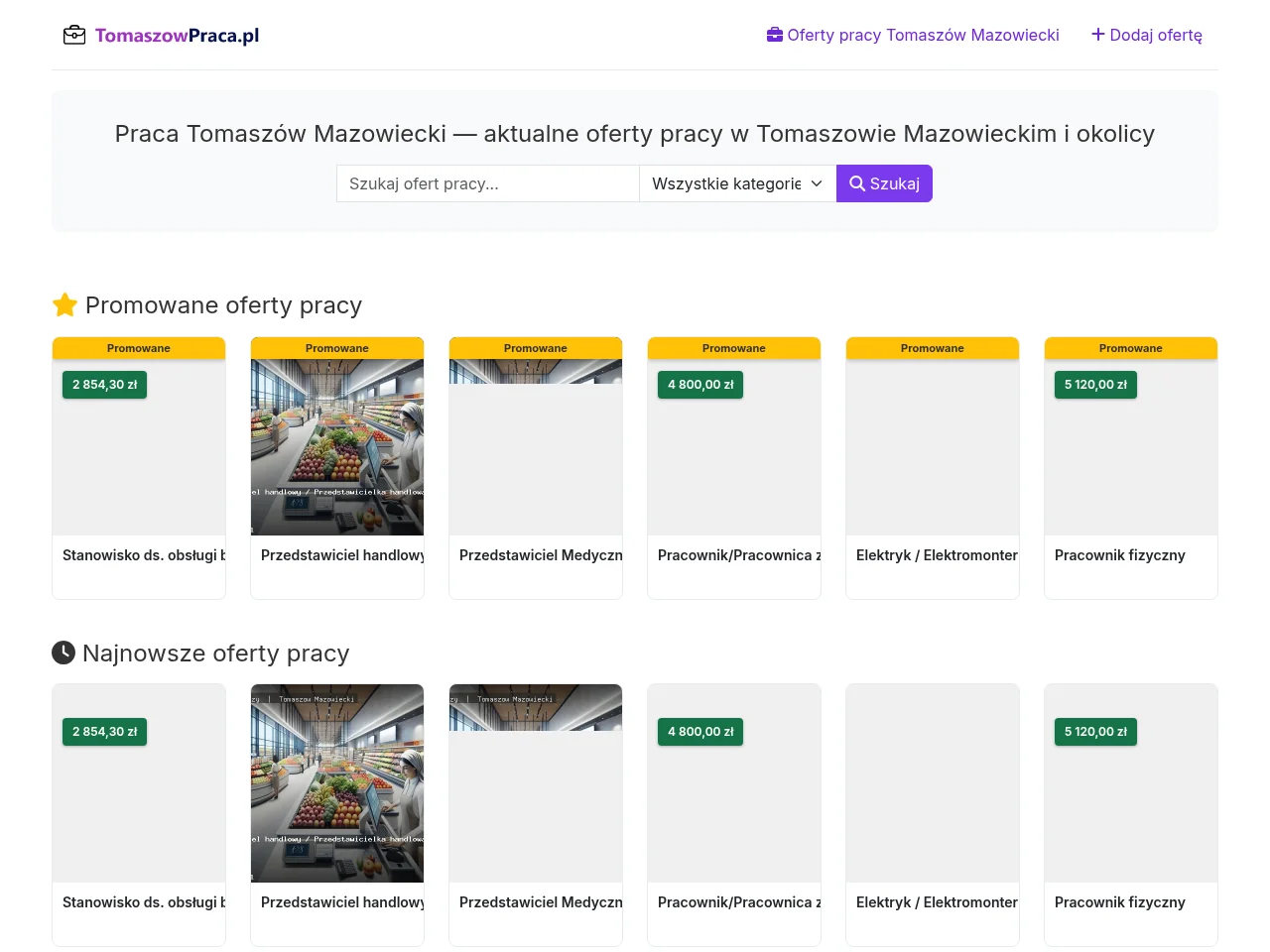Open newest Pracownik/Pracownica offer title

(739, 902)
